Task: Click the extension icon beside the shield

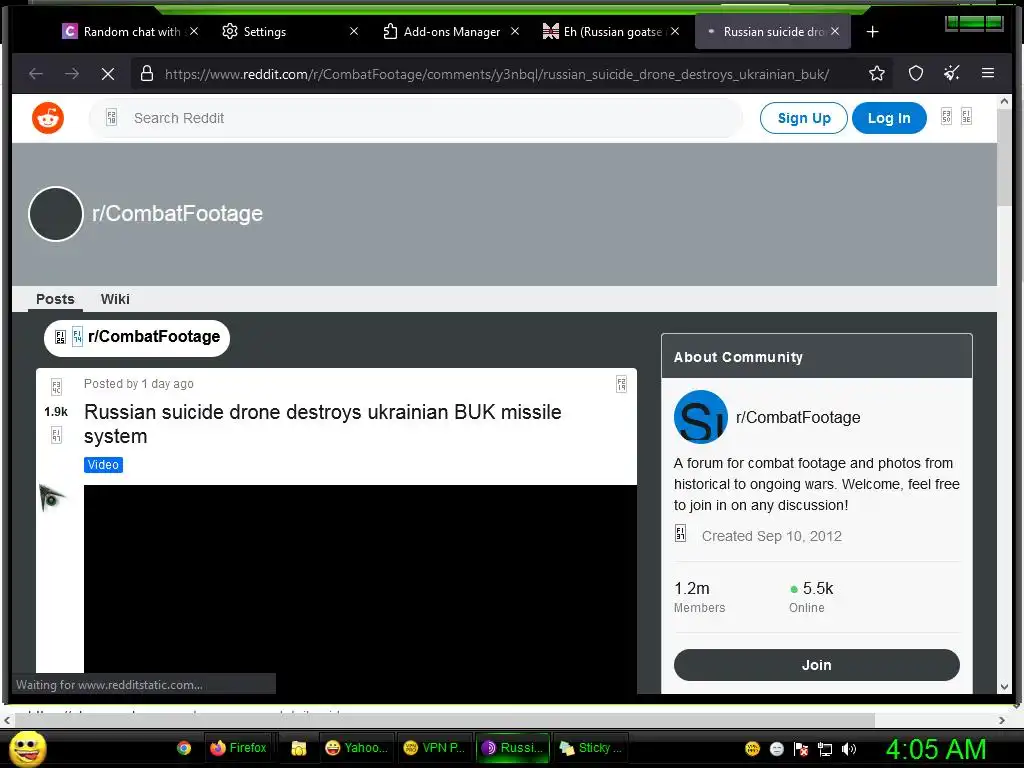Action: point(952,73)
